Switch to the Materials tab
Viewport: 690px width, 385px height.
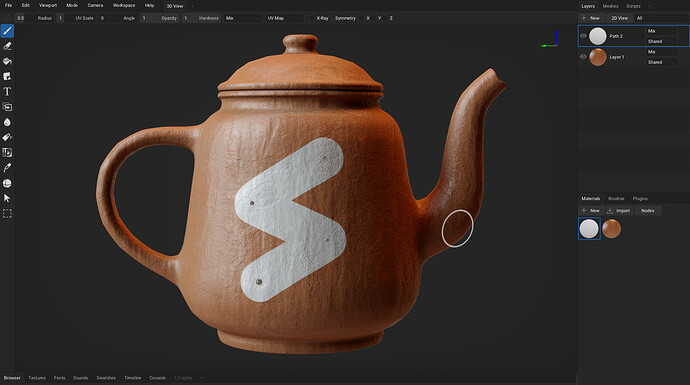point(591,199)
